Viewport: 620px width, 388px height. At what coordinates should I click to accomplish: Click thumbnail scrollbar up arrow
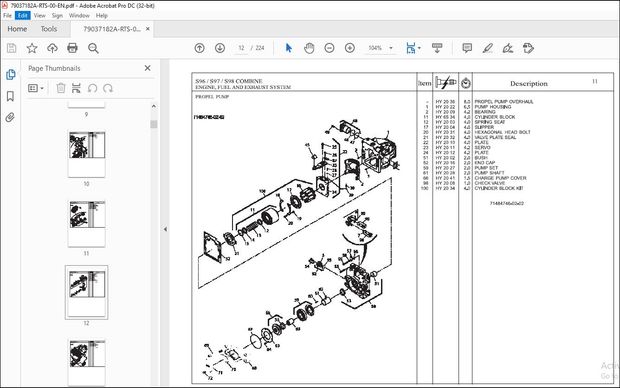[153, 106]
